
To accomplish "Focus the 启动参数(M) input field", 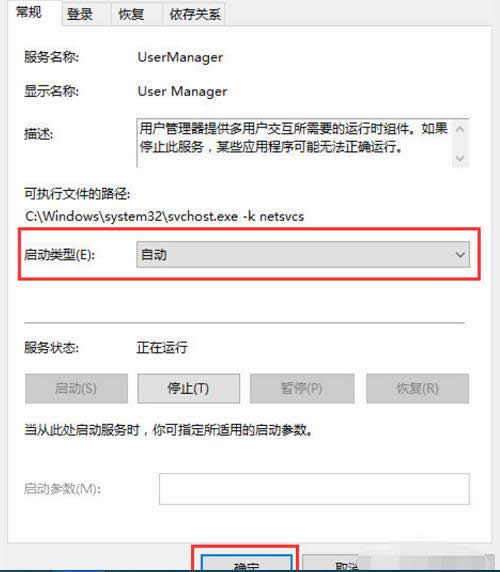I will (x=314, y=489).
